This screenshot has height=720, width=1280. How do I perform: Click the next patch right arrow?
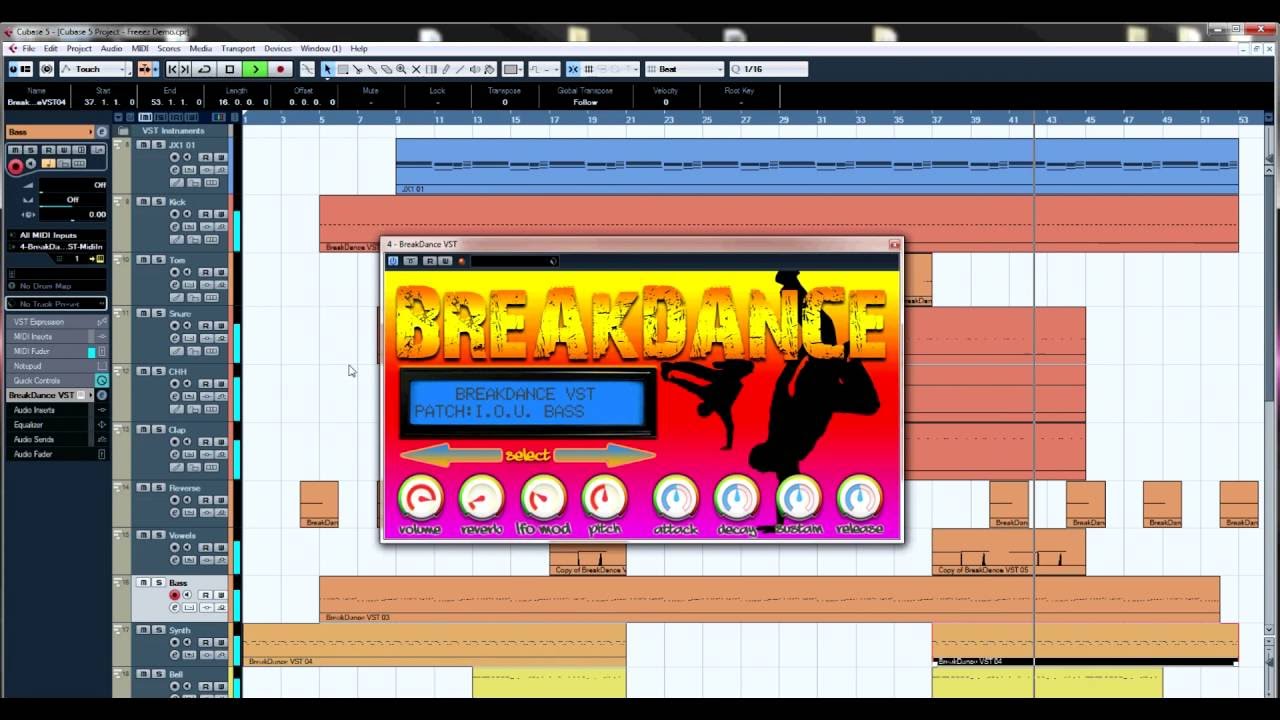point(605,455)
